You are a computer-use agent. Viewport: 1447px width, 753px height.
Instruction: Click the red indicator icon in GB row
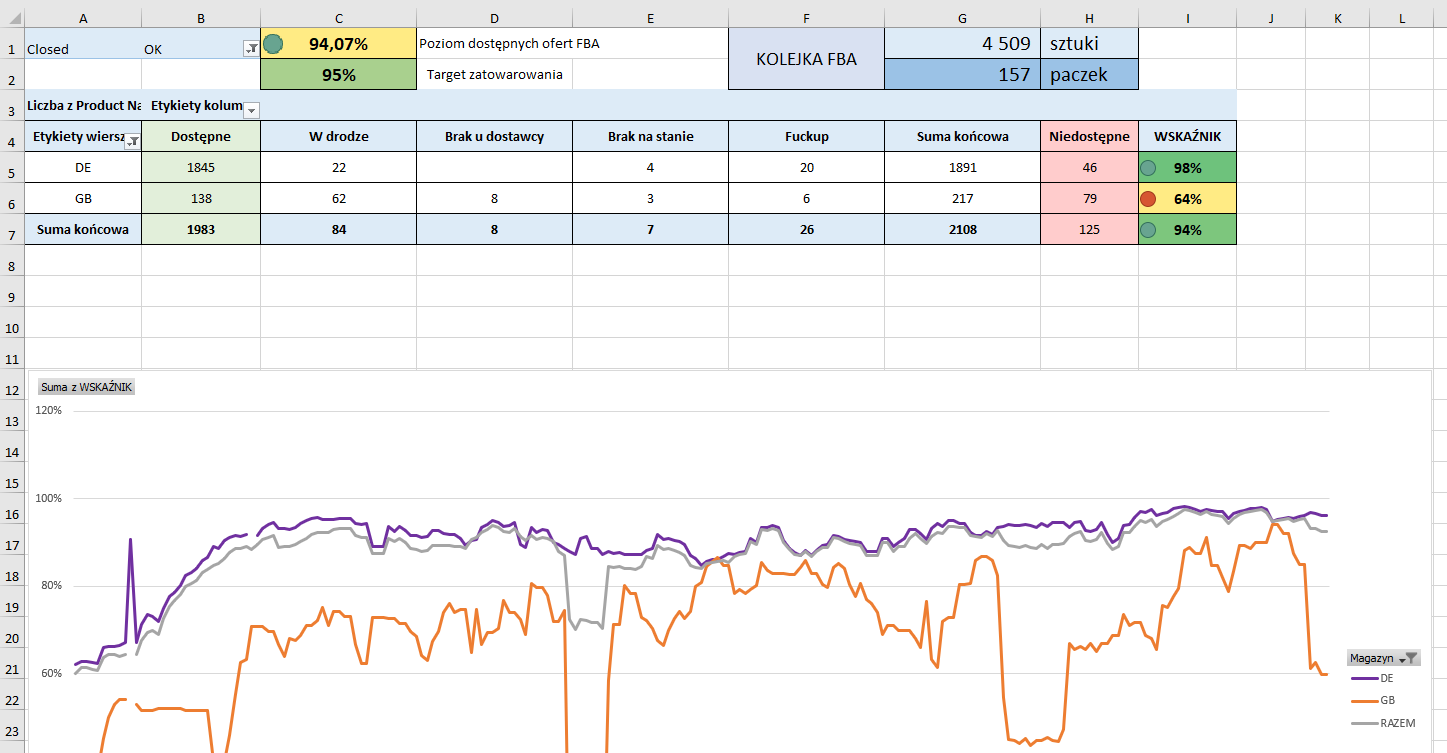(x=1148, y=199)
